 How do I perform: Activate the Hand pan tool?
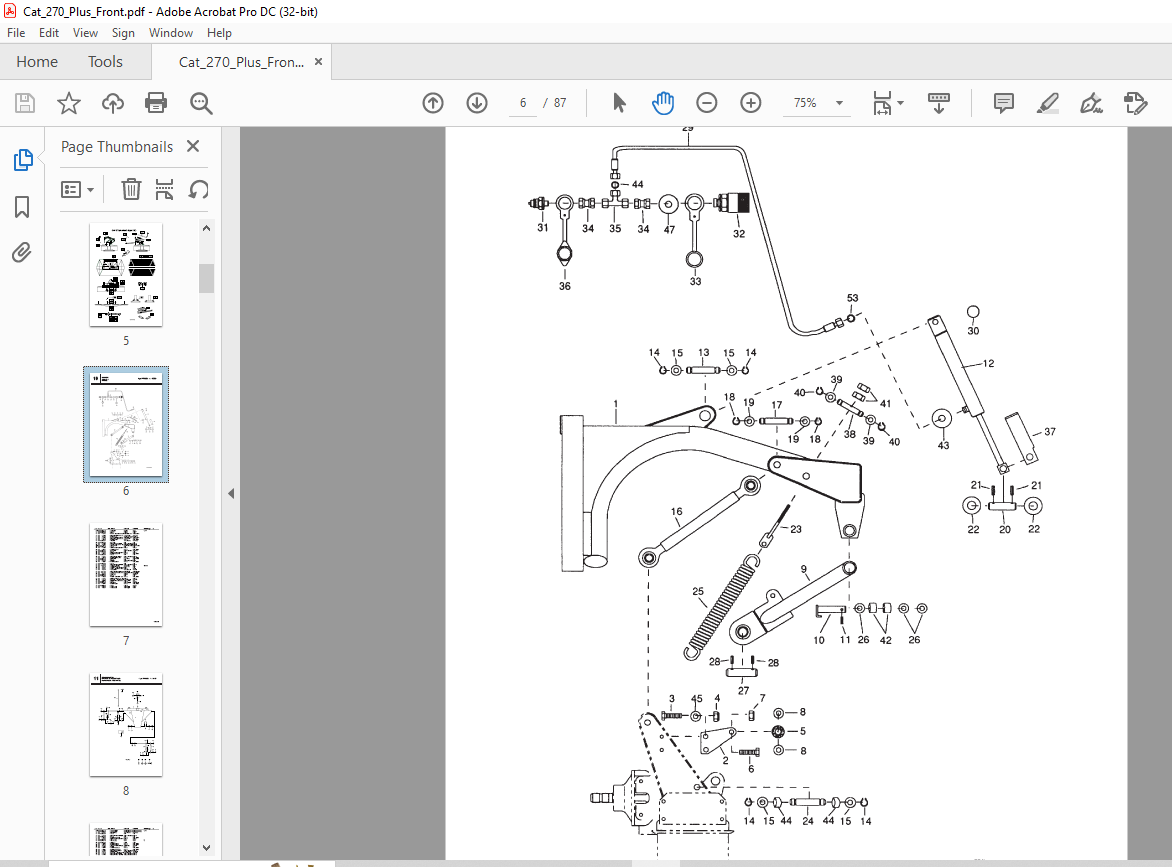(x=663, y=103)
